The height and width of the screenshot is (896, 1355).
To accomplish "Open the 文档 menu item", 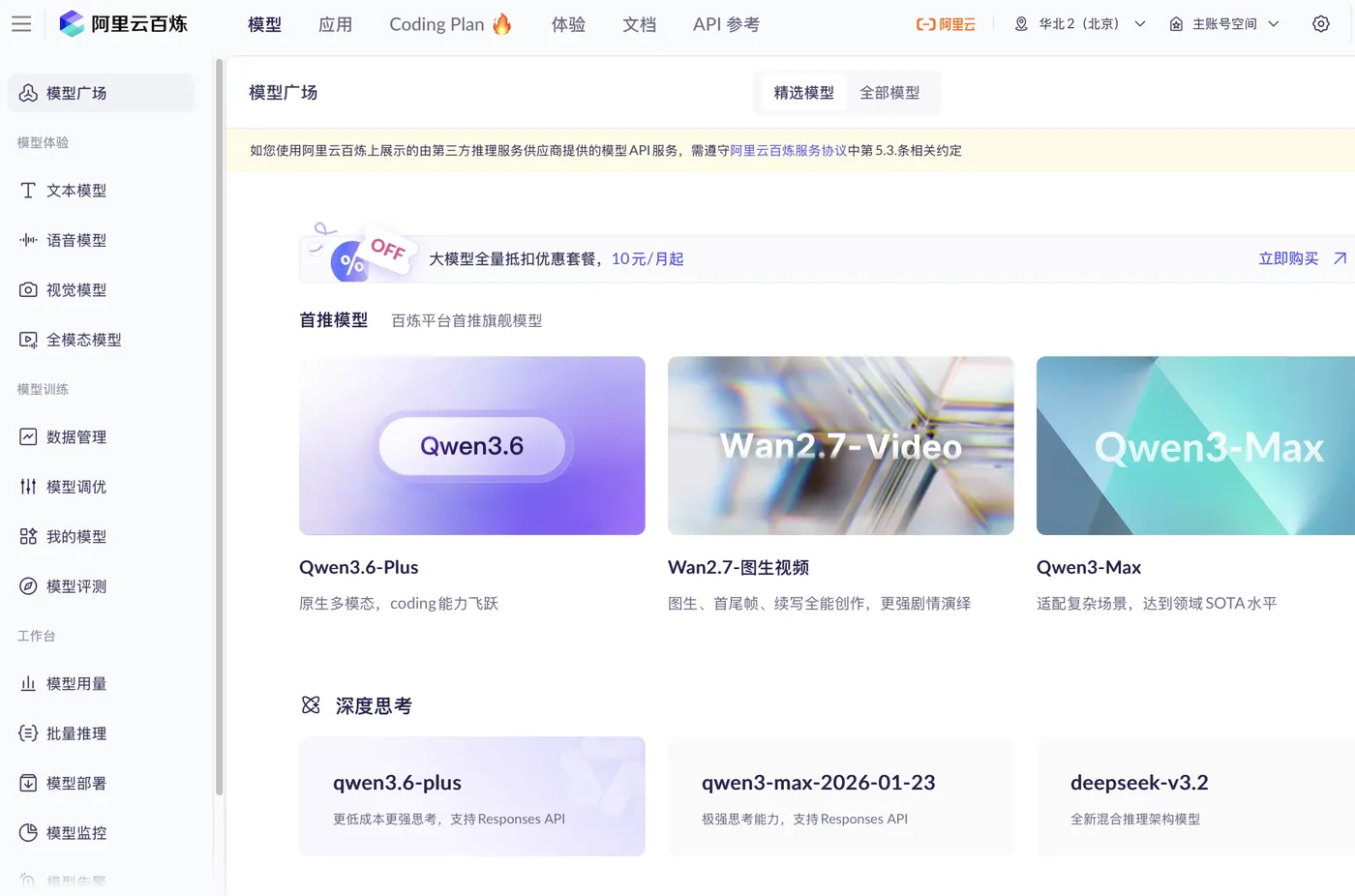I will [639, 24].
